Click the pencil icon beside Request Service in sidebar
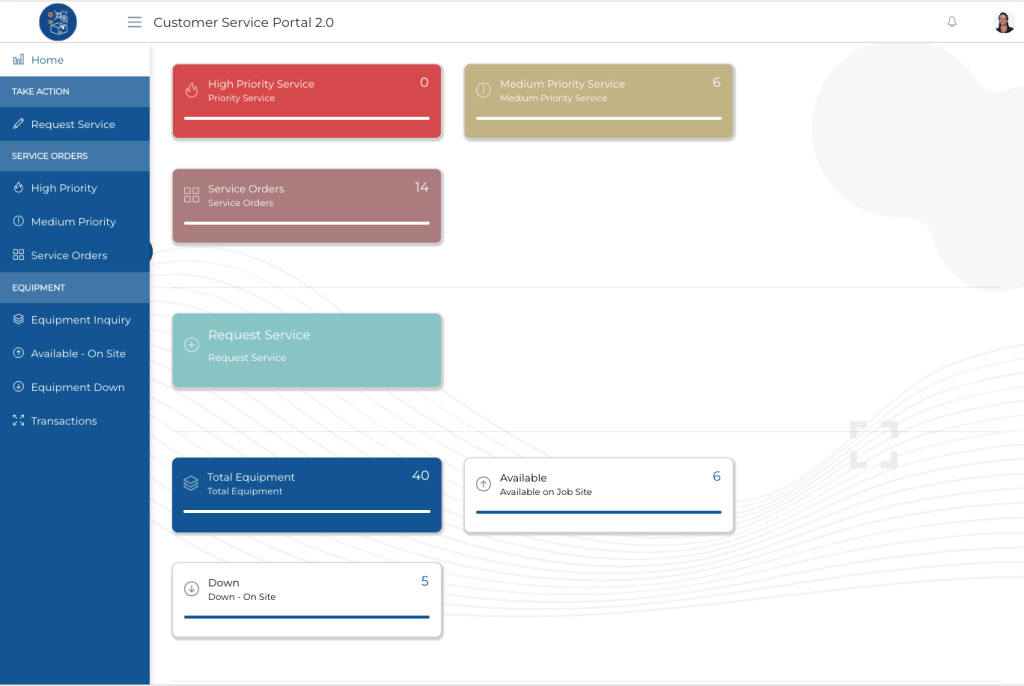 click(x=18, y=123)
